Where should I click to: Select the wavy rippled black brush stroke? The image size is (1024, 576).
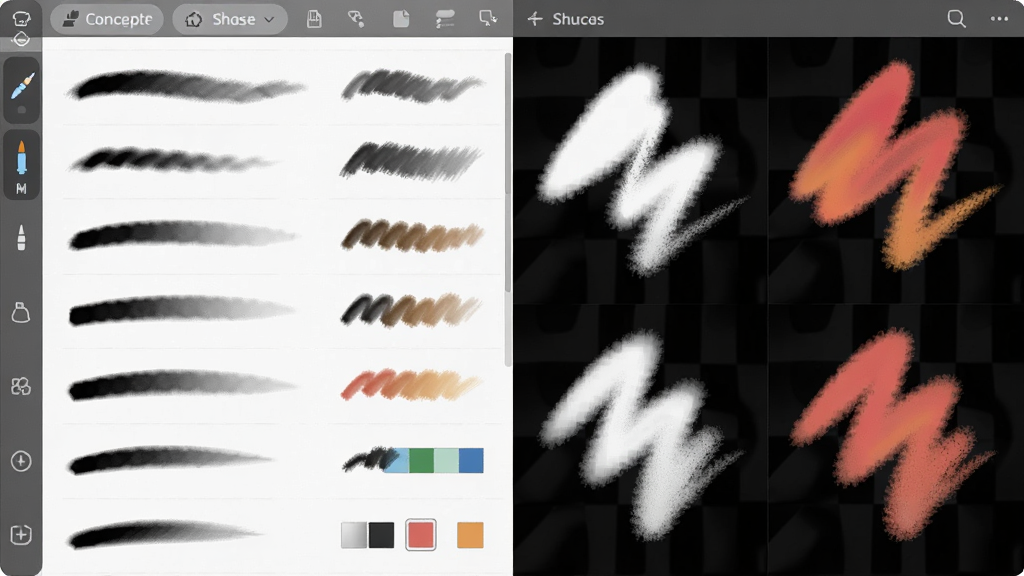tap(173, 161)
